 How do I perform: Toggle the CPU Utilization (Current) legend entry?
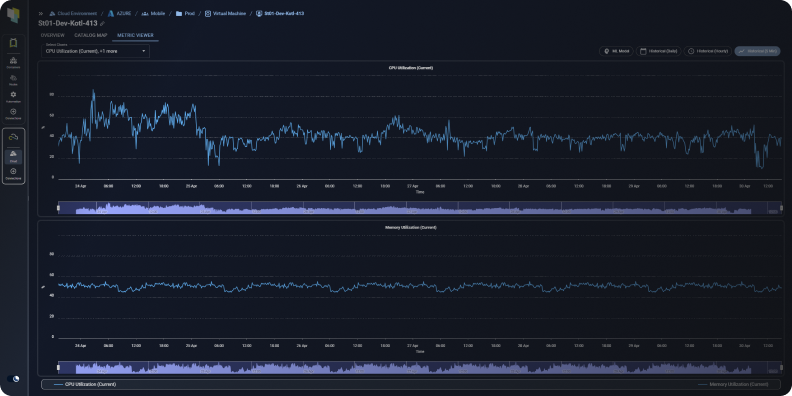(85, 384)
